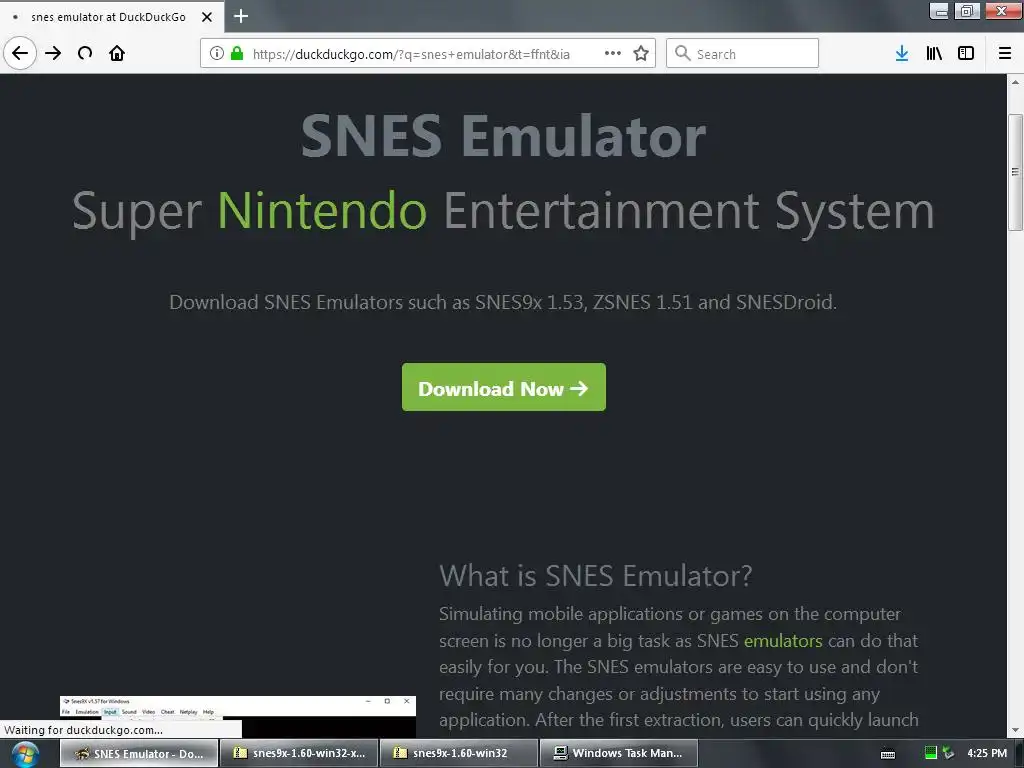
Task: Toggle the Firefox sidebar view
Action: click(966, 53)
